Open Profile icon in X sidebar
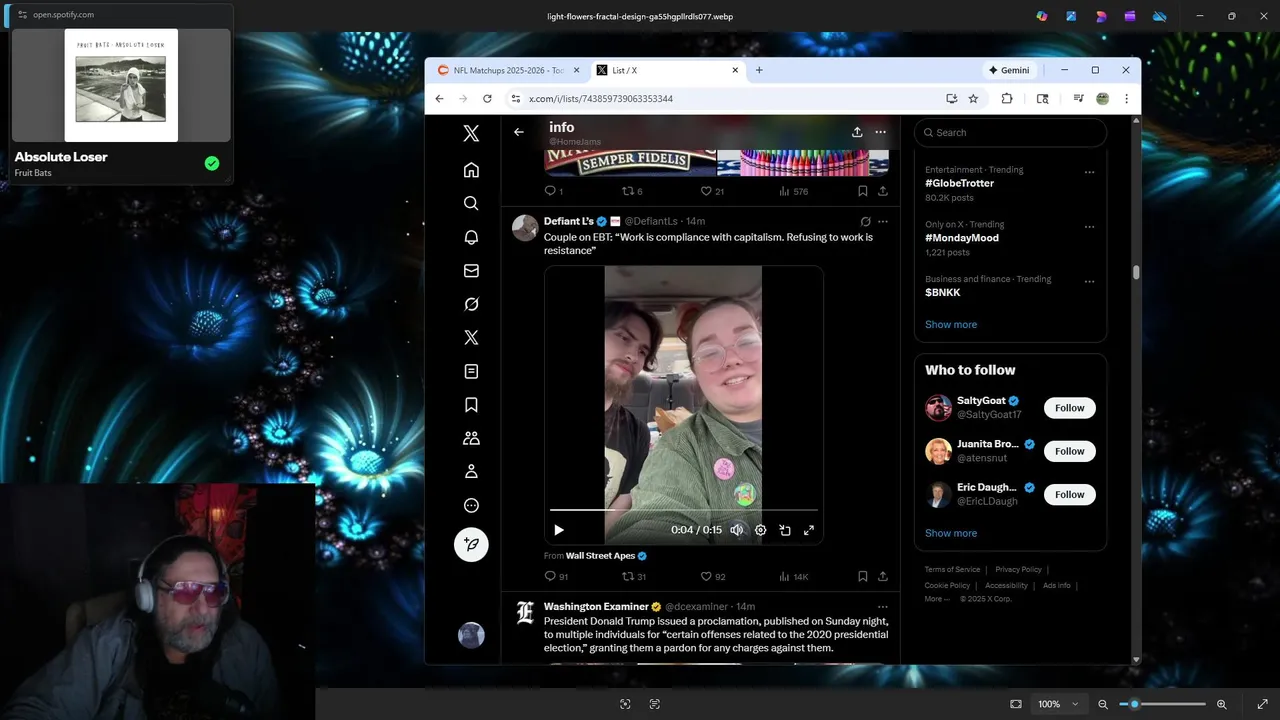Viewport: 1280px width, 720px height. [x=471, y=472]
